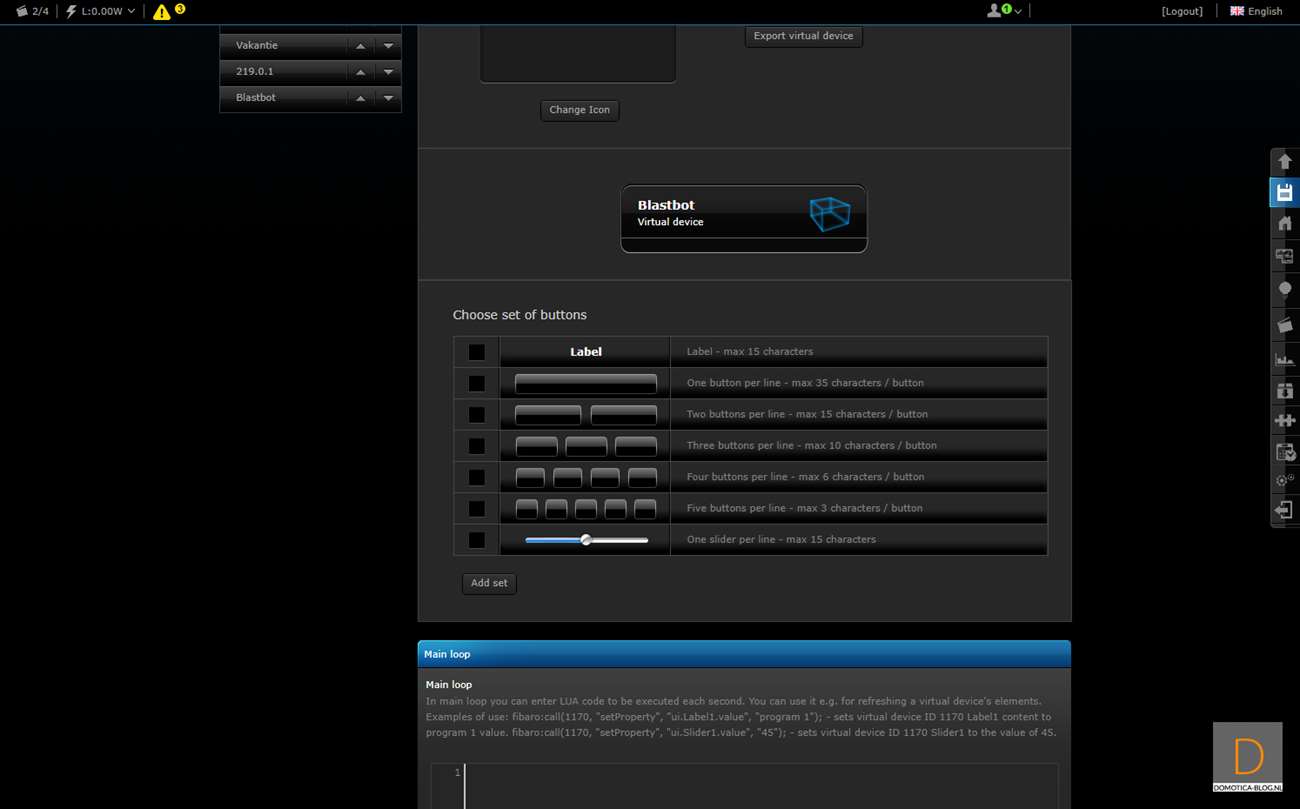The height and width of the screenshot is (809, 1300).
Task: Open the energy chart icon in sidebar
Action: click(1284, 358)
